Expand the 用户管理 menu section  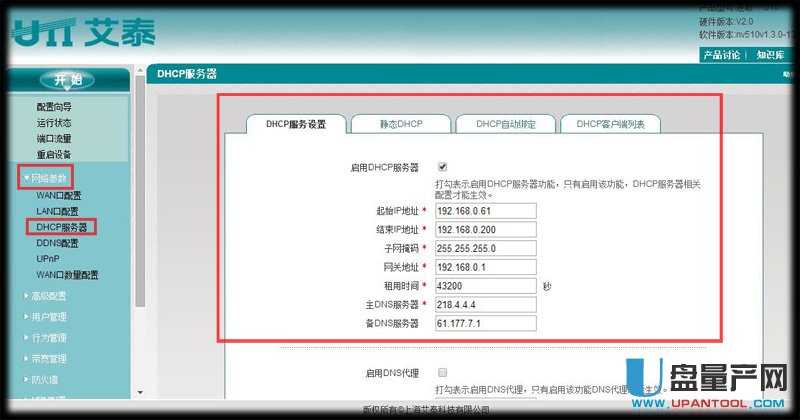point(48,317)
